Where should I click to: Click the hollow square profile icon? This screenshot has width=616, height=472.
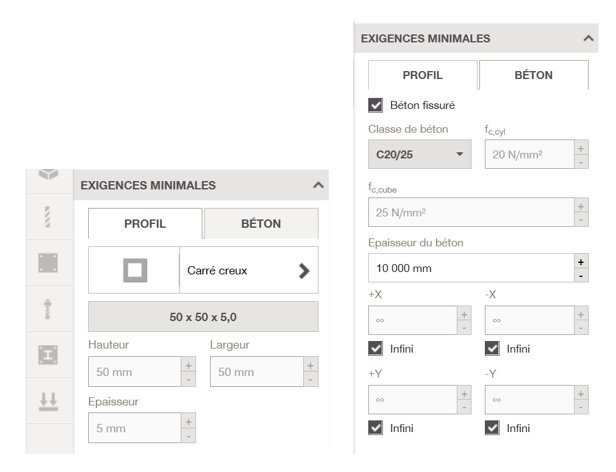tap(135, 270)
